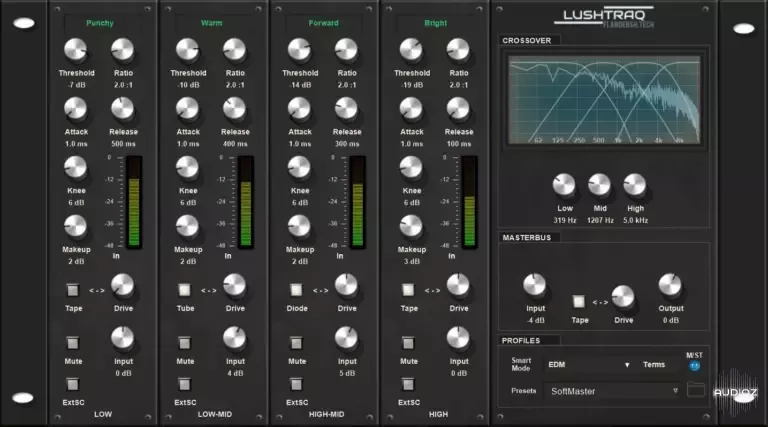
Task: Click the LOW-MID Knee knob
Action: [x=187, y=168]
